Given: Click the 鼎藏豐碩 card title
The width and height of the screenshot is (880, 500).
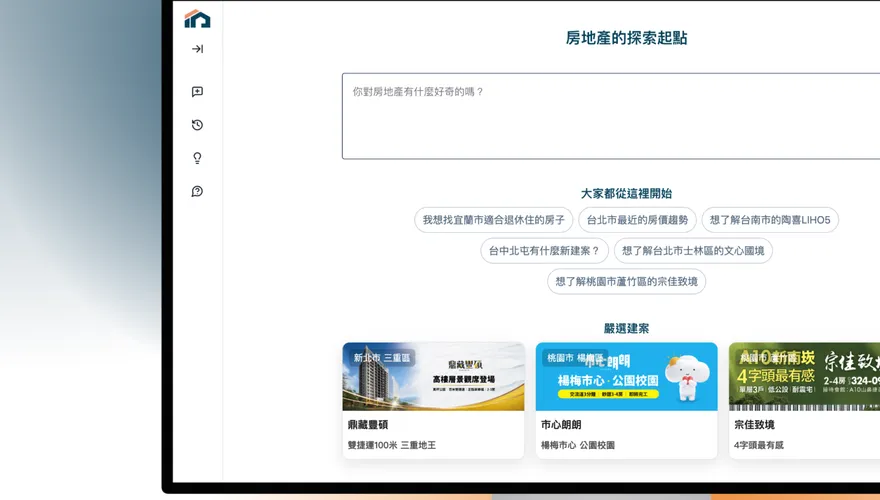Looking at the screenshot, I should pyautogui.click(x=368, y=425).
